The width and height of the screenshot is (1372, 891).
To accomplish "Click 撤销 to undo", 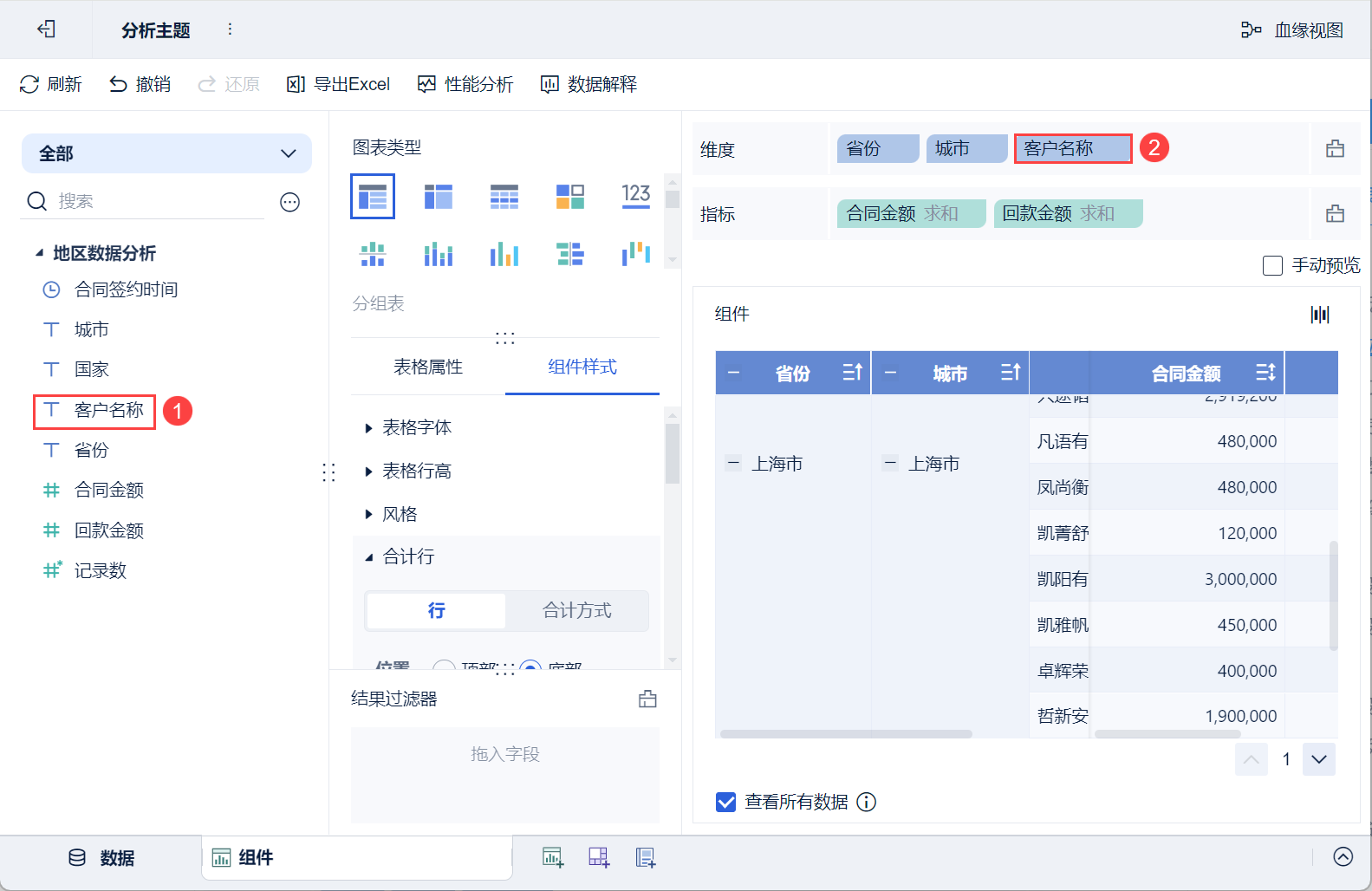I will click(140, 84).
